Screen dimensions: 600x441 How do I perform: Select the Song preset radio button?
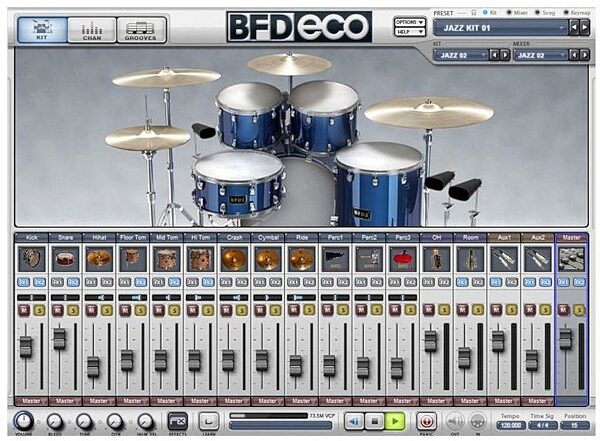point(537,13)
